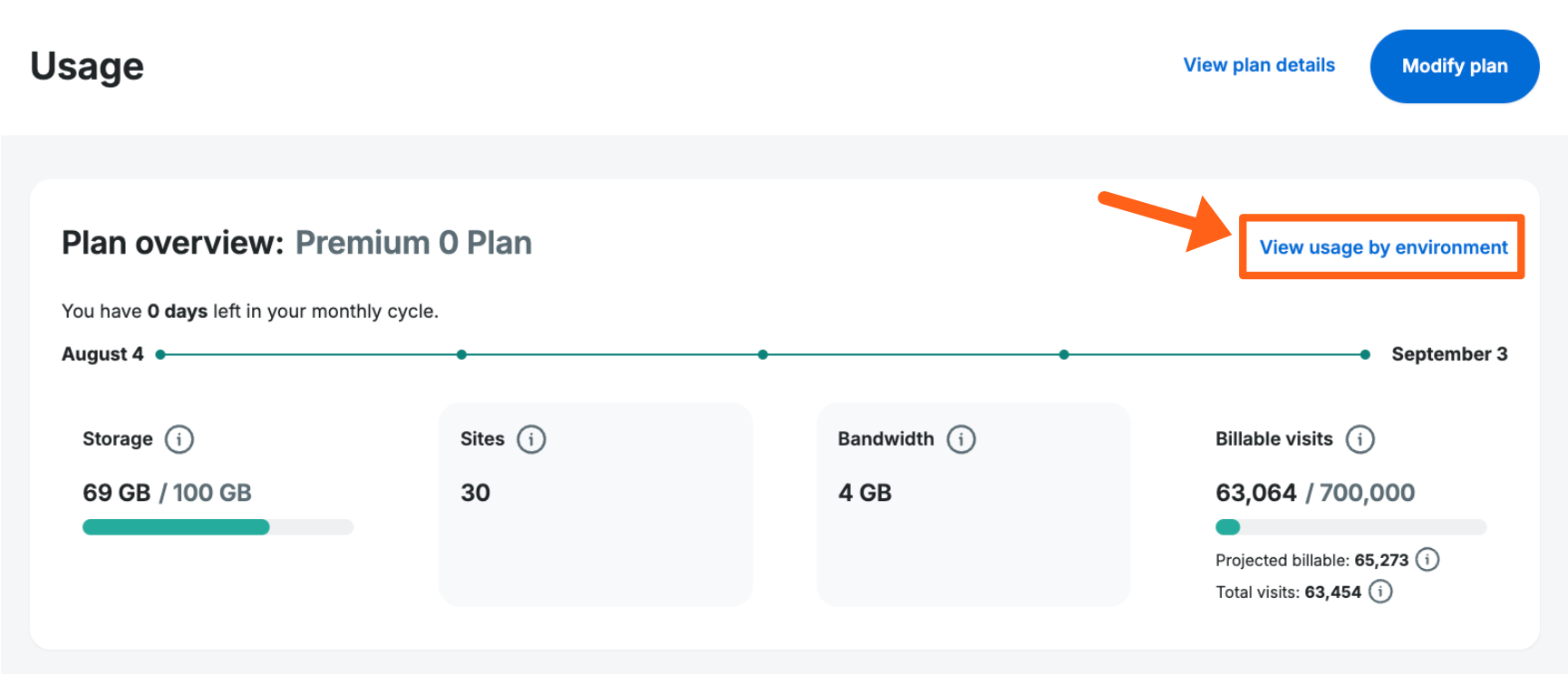
Task: Click the August 4 start timeline dot
Action: pos(160,355)
